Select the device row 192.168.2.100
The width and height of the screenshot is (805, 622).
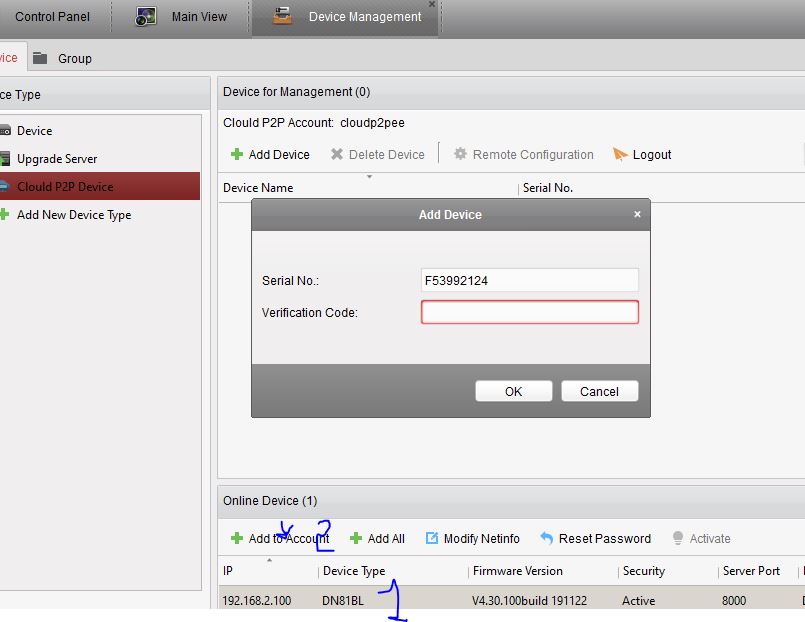click(x=512, y=600)
